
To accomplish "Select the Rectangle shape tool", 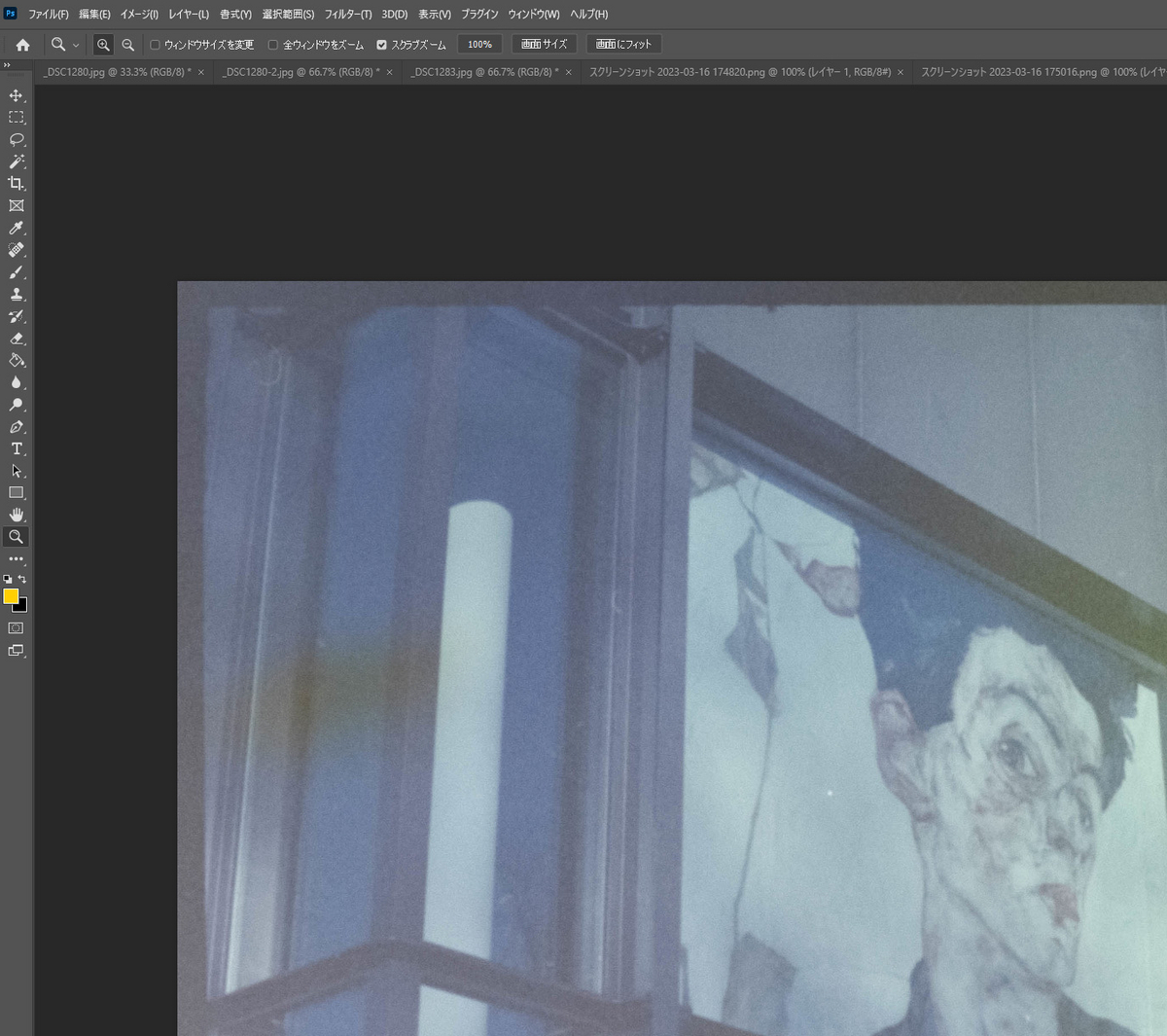I will click(17, 493).
